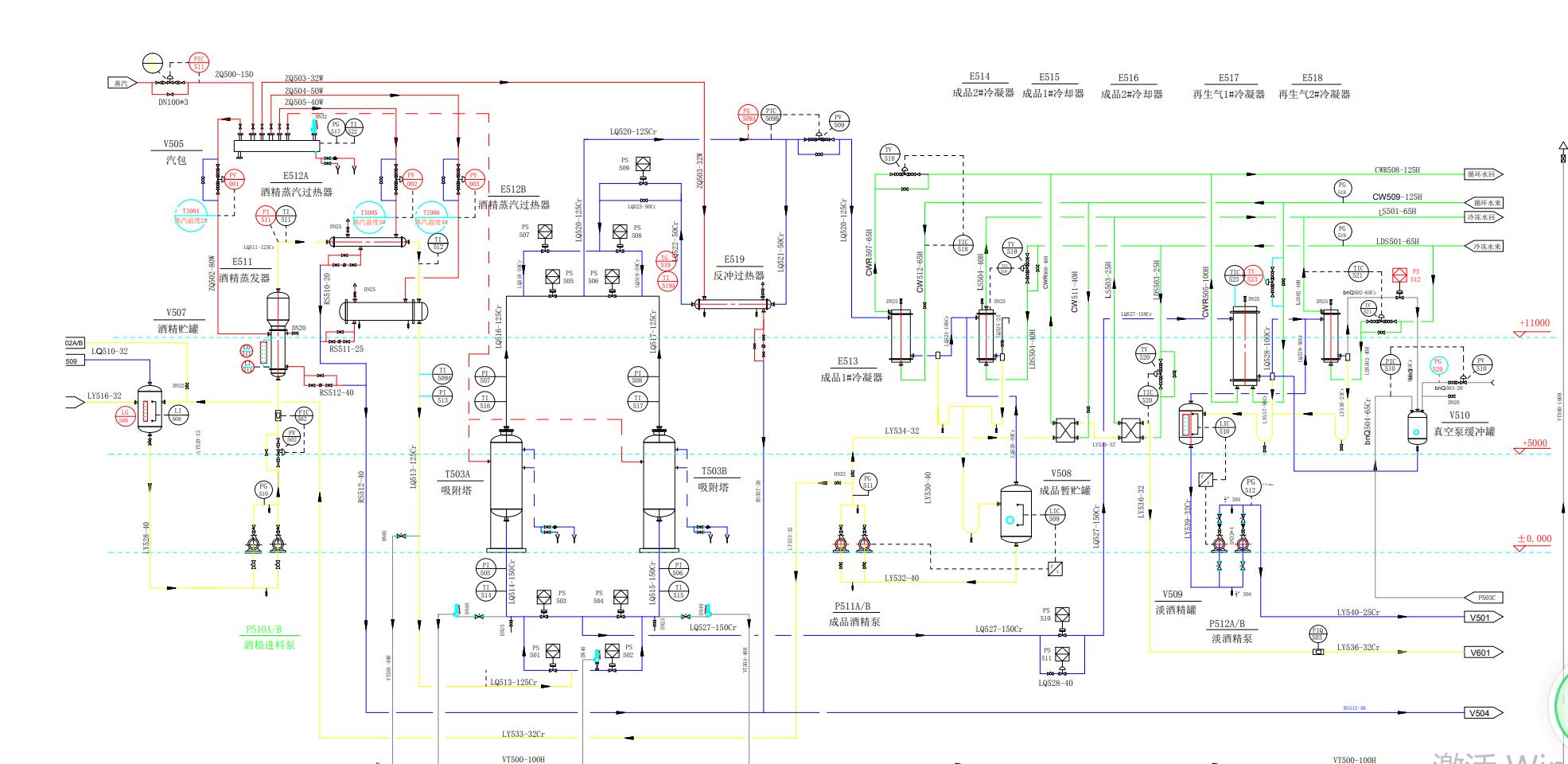The height and width of the screenshot is (764, 1568).
Task: Click the TI 512 instrument bubble
Action: point(438,243)
